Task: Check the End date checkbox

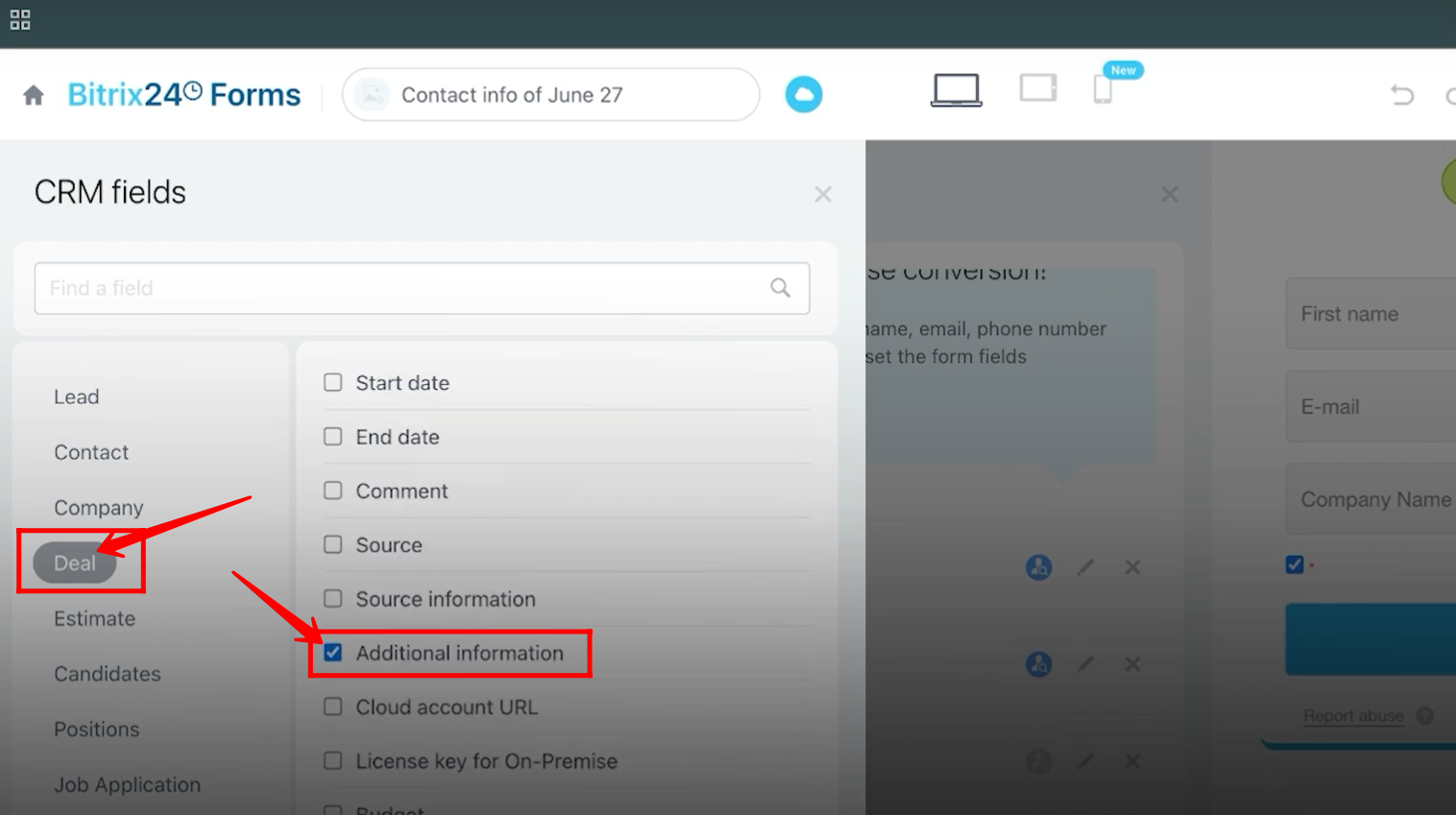Action: (333, 436)
